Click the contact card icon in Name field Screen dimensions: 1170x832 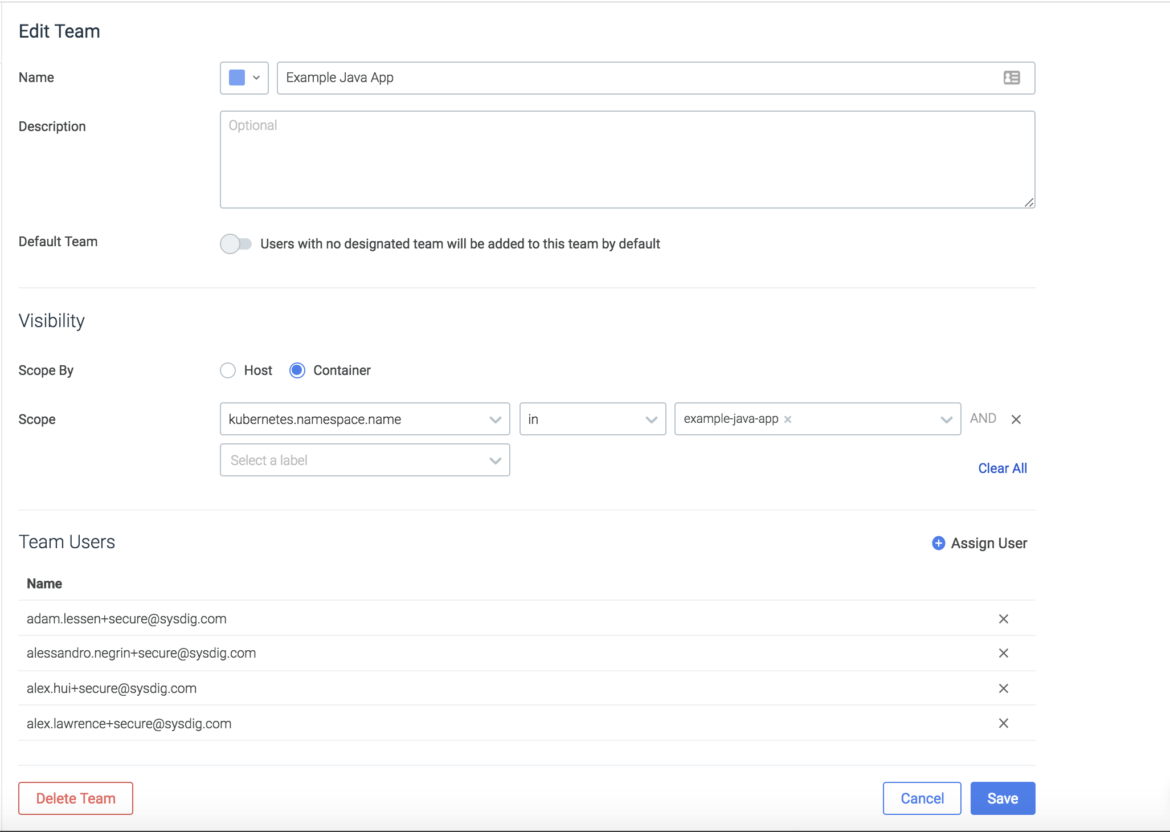[1011, 78]
